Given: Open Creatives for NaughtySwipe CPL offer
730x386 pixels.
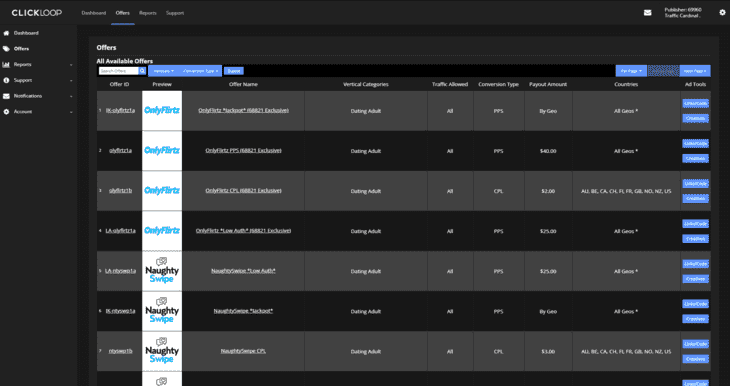Looking at the screenshot, I should click(696, 359).
